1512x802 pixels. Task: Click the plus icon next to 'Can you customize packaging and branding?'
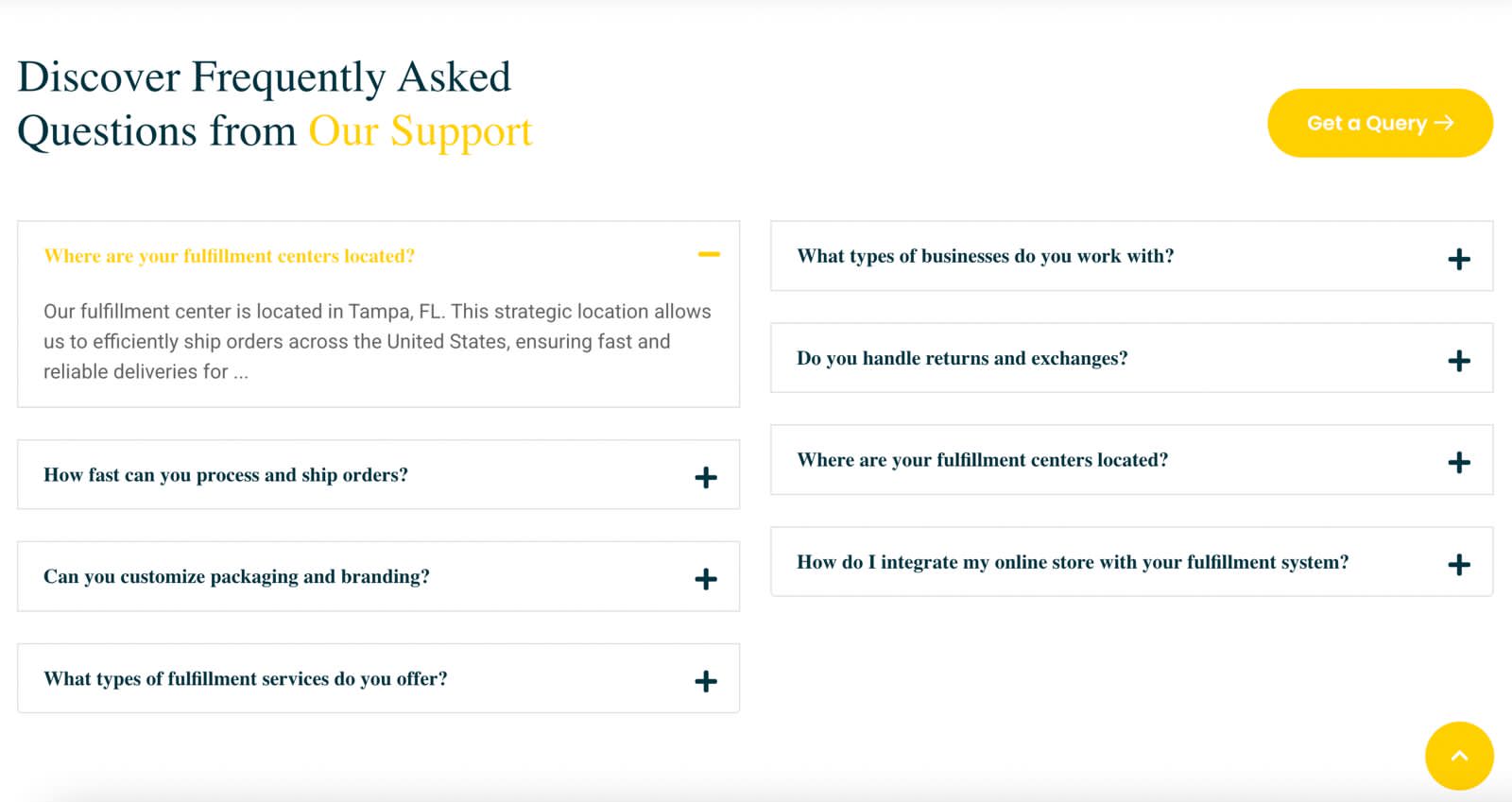point(706,579)
